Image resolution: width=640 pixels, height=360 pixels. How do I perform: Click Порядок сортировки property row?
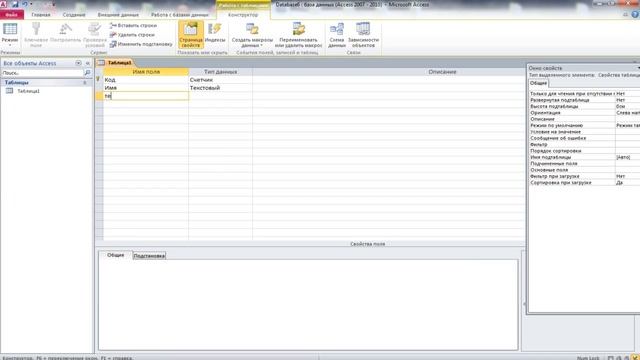point(584,151)
